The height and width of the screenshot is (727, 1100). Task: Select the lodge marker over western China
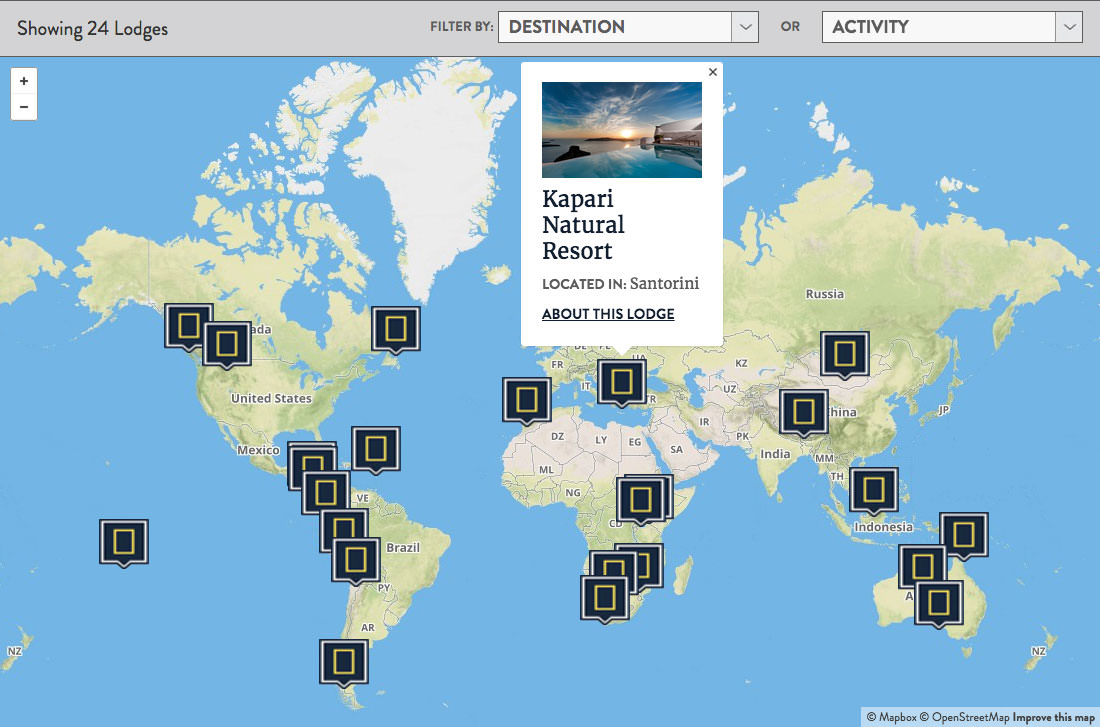coord(803,413)
